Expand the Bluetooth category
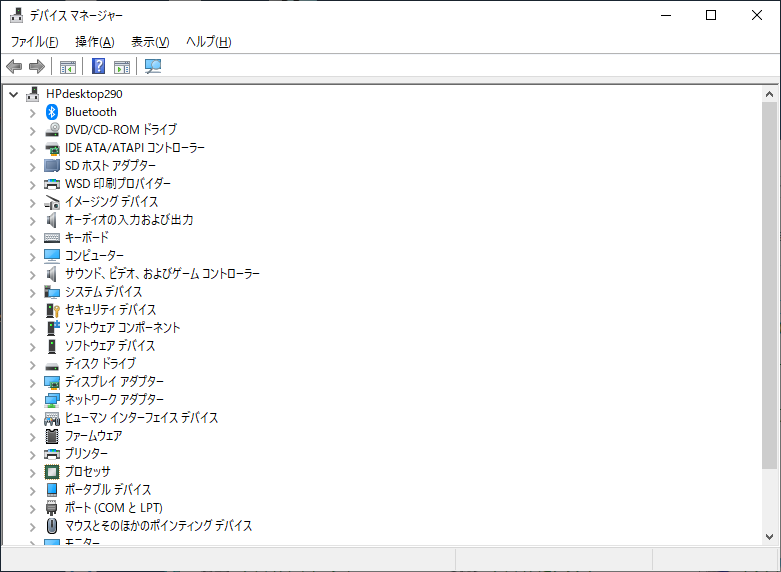 [32, 113]
